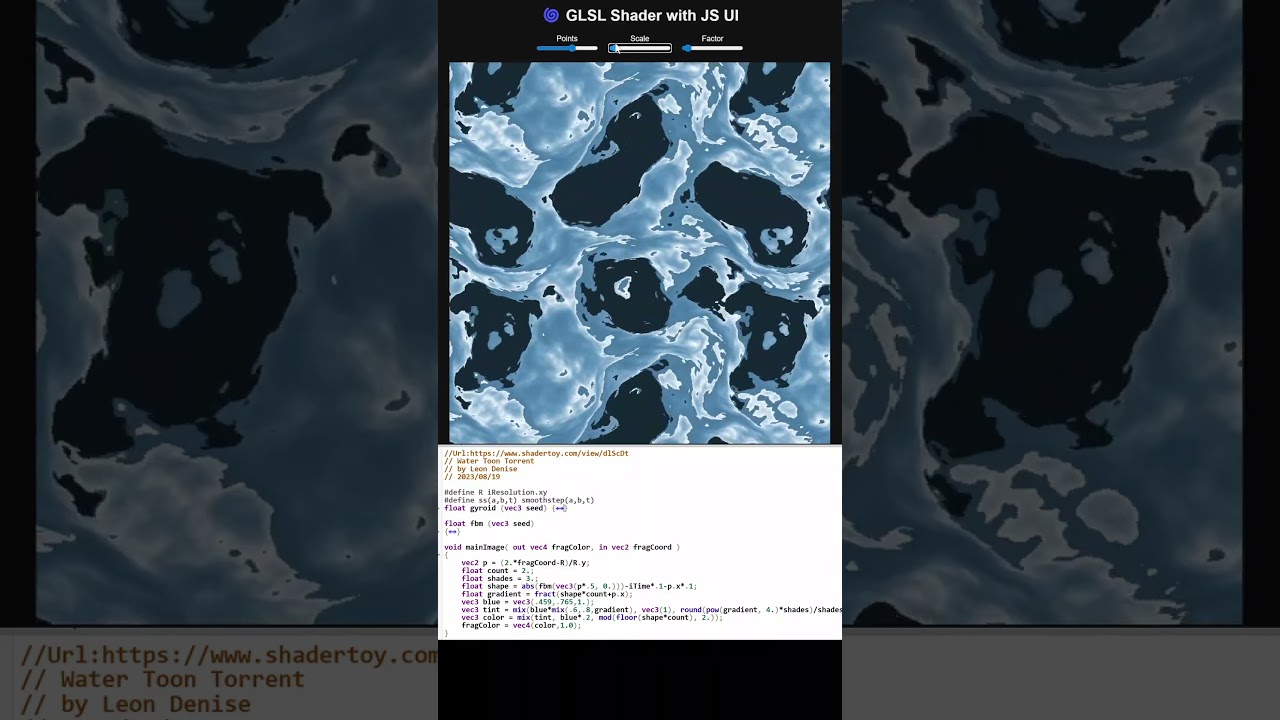The image size is (1280, 720).
Task: Click the spiral logo icon beside the title
Action: (x=551, y=15)
